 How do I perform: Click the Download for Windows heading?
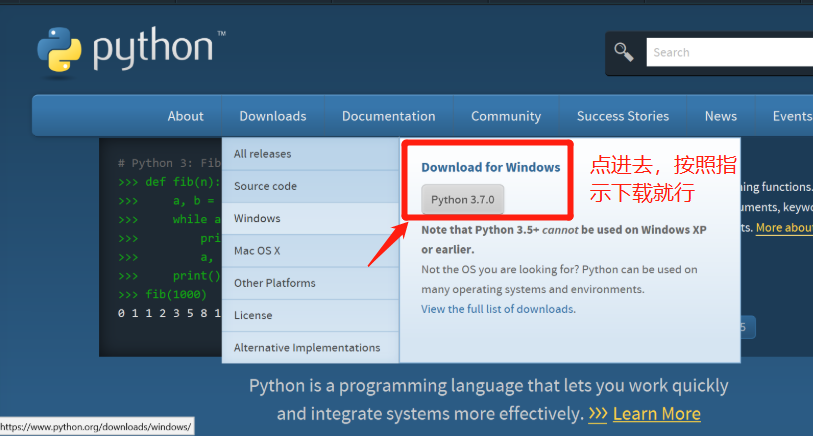(490, 167)
